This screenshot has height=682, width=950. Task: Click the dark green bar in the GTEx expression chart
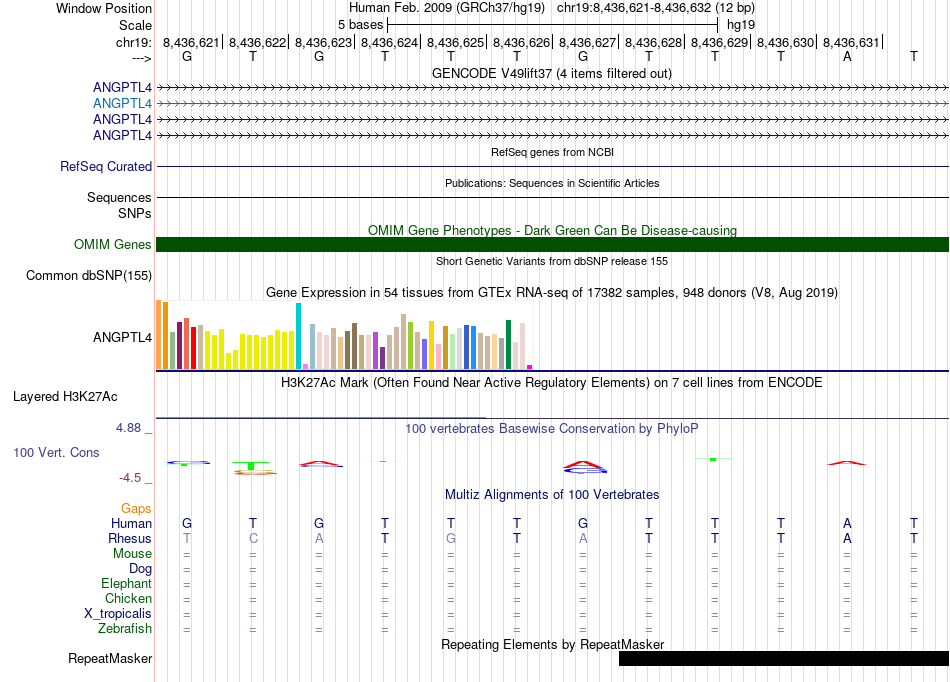[x=508, y=344]
